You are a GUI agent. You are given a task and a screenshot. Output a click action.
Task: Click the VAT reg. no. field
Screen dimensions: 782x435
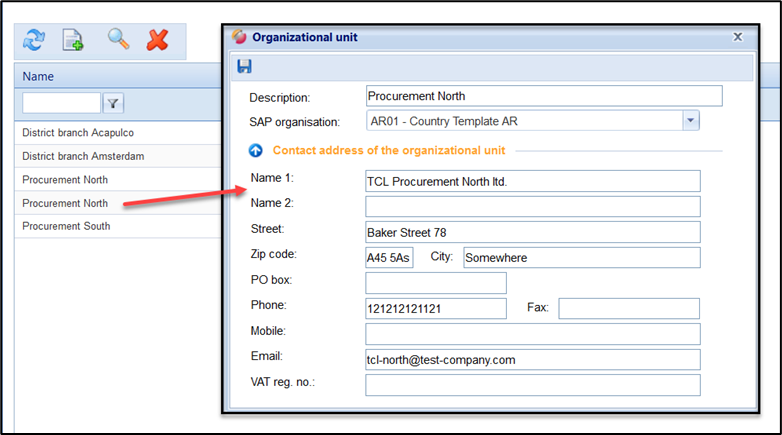point(532,385)
